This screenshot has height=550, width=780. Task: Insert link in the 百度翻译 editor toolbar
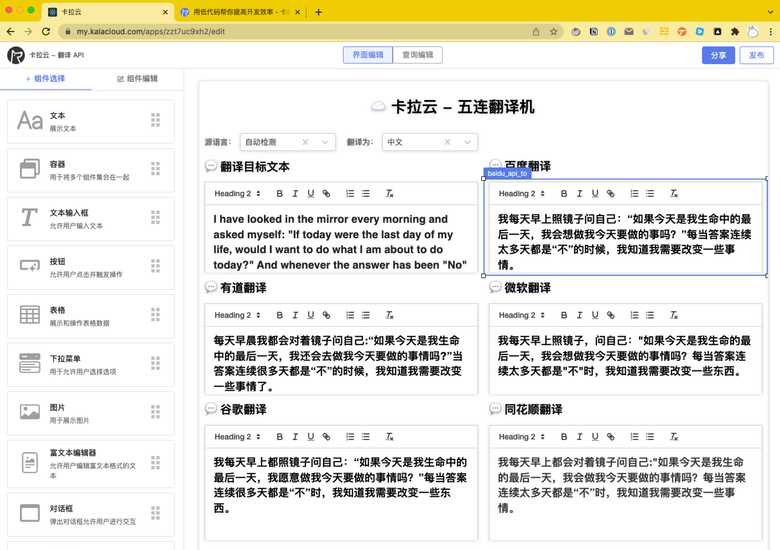[x=611, y=193]
